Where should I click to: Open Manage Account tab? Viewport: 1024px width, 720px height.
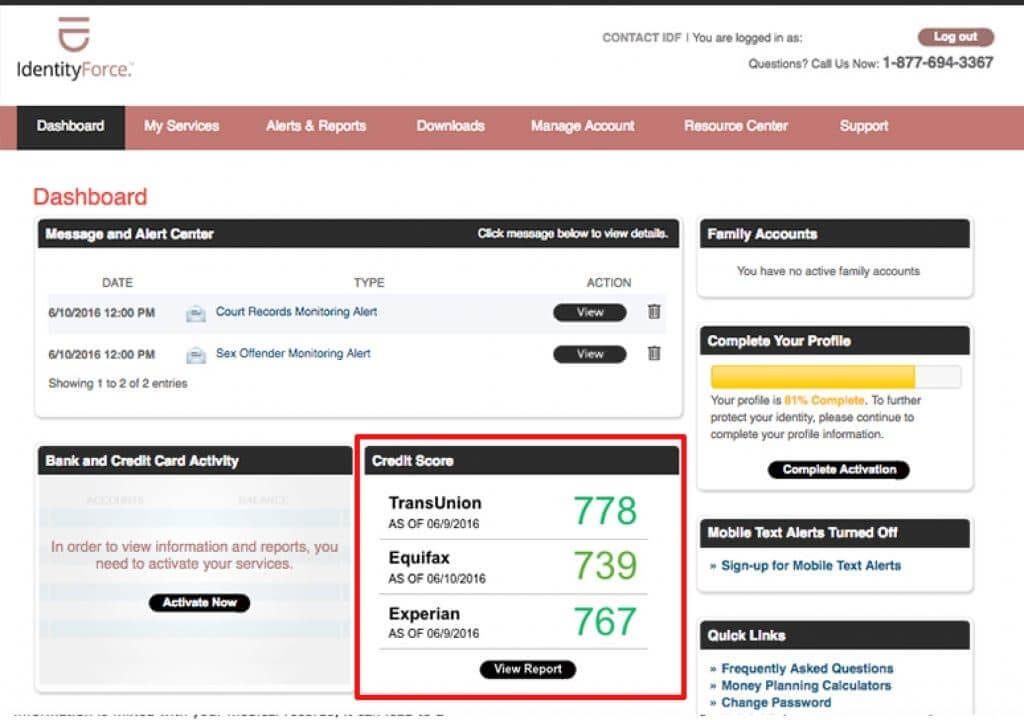click(583, 126)
